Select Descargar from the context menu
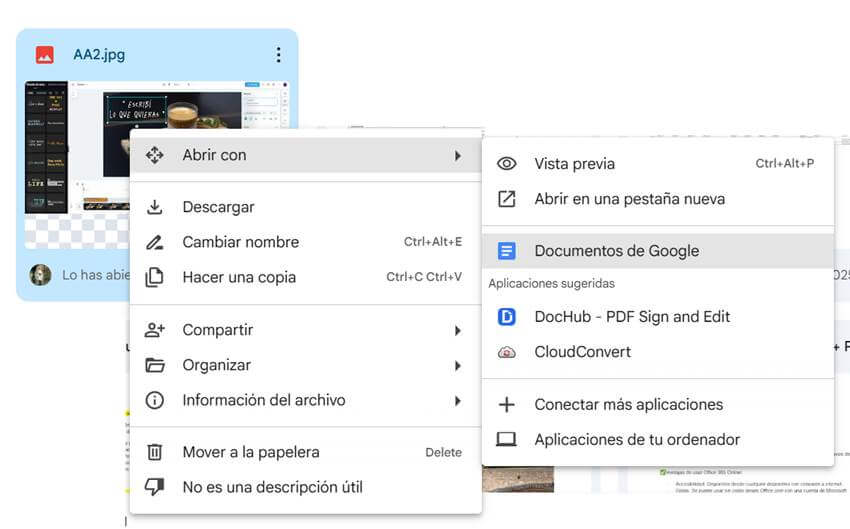Viewport: 850px width, 529px height. click(x=306, y=207)
